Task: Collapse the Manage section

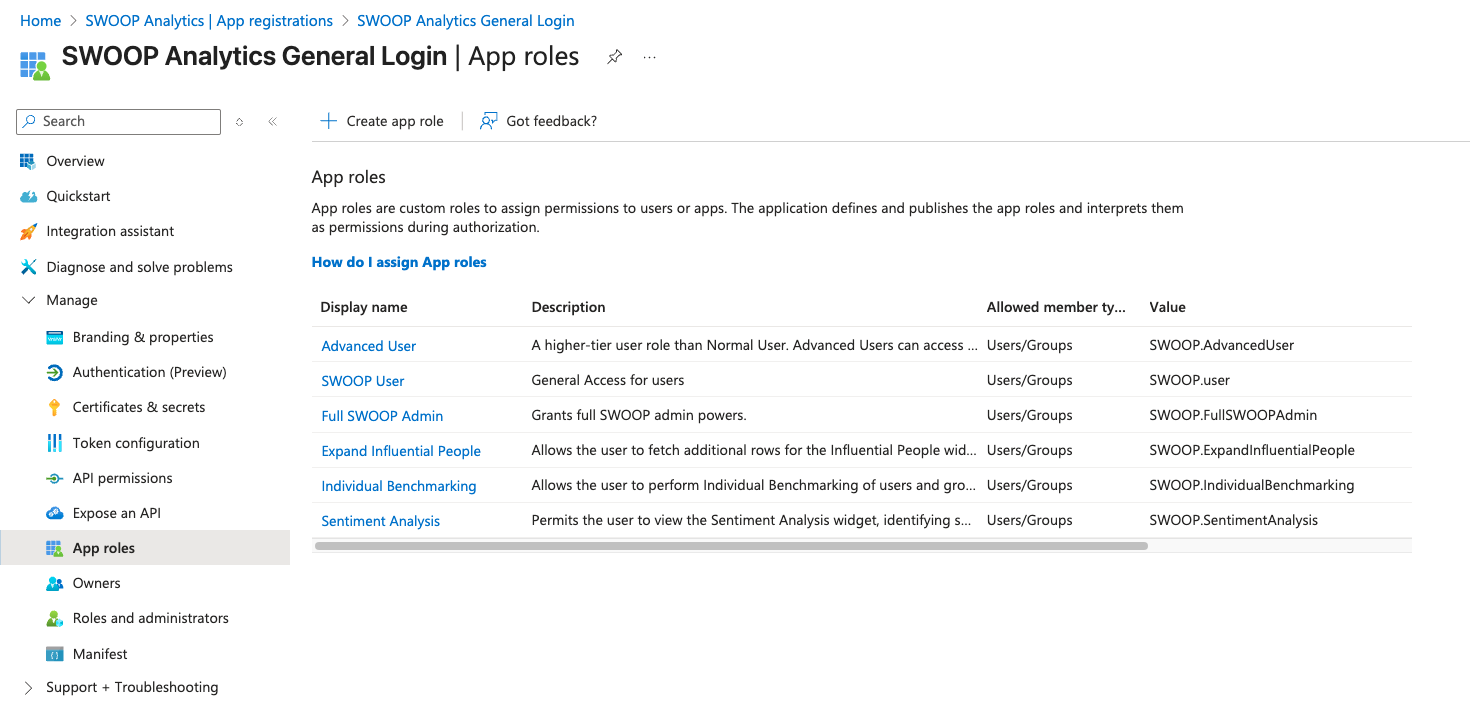Action: click(x=28, y=300)
